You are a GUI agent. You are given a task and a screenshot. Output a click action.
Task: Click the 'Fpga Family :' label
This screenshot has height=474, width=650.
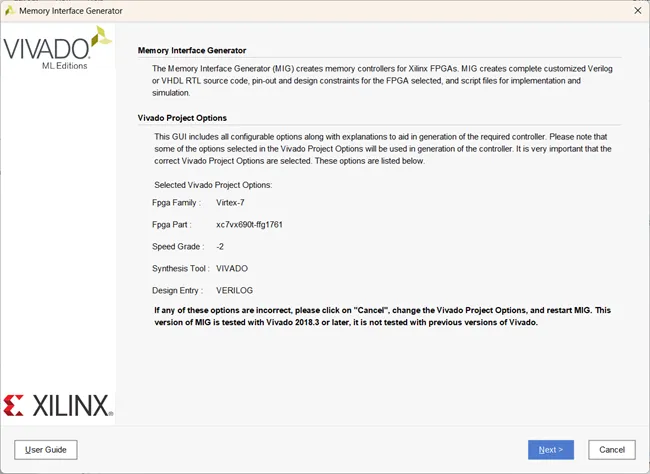pyautogui.click(x=176, y=202)
